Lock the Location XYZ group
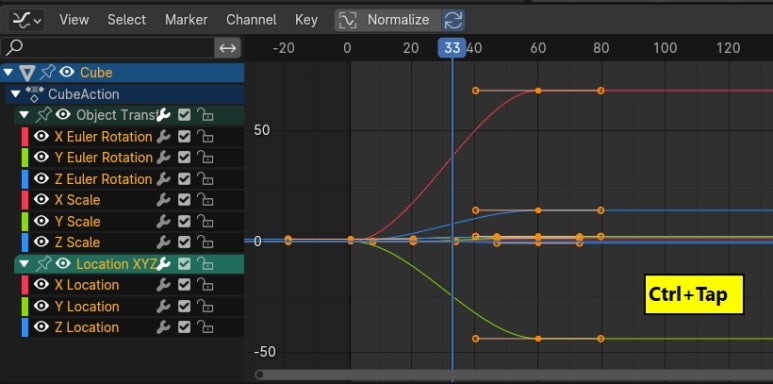 [205, 264]
